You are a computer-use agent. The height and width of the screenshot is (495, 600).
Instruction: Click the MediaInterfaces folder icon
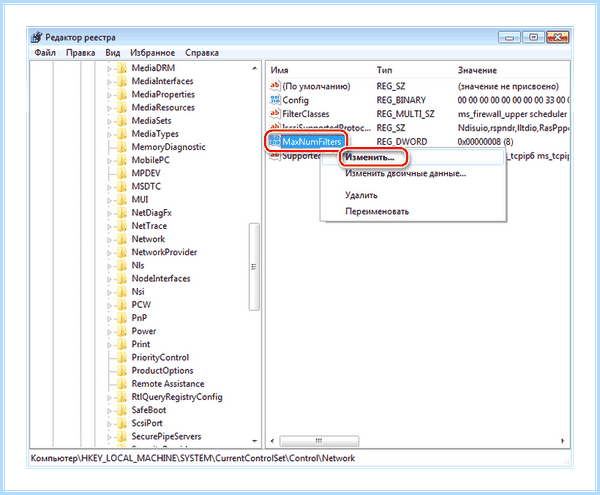122,81
